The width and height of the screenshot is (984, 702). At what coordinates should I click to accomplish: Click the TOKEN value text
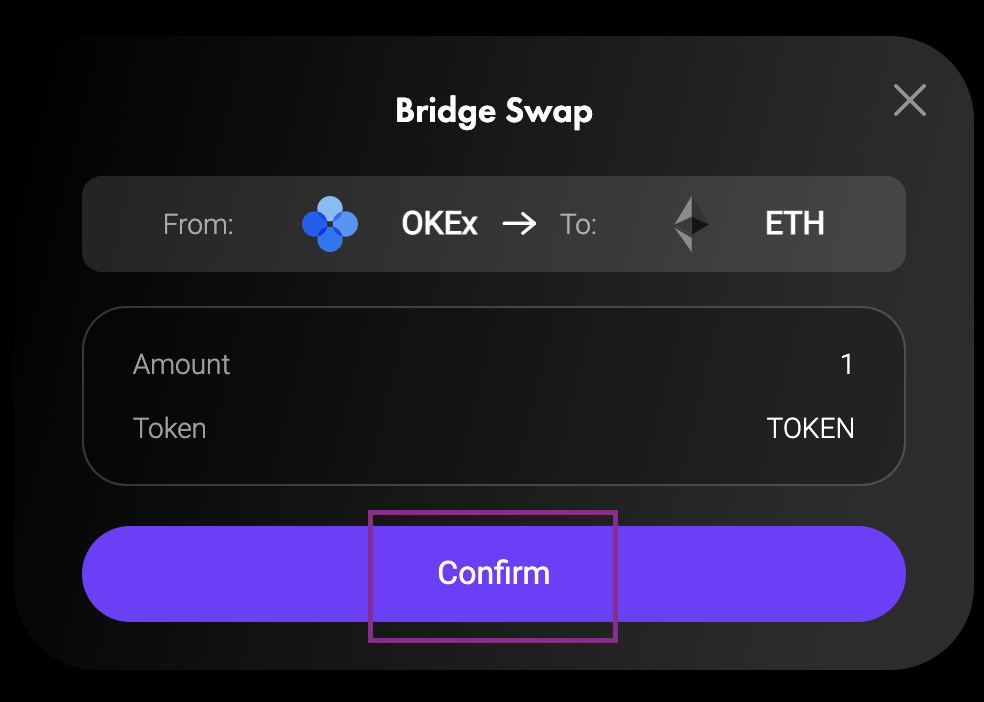click(810, 428)
